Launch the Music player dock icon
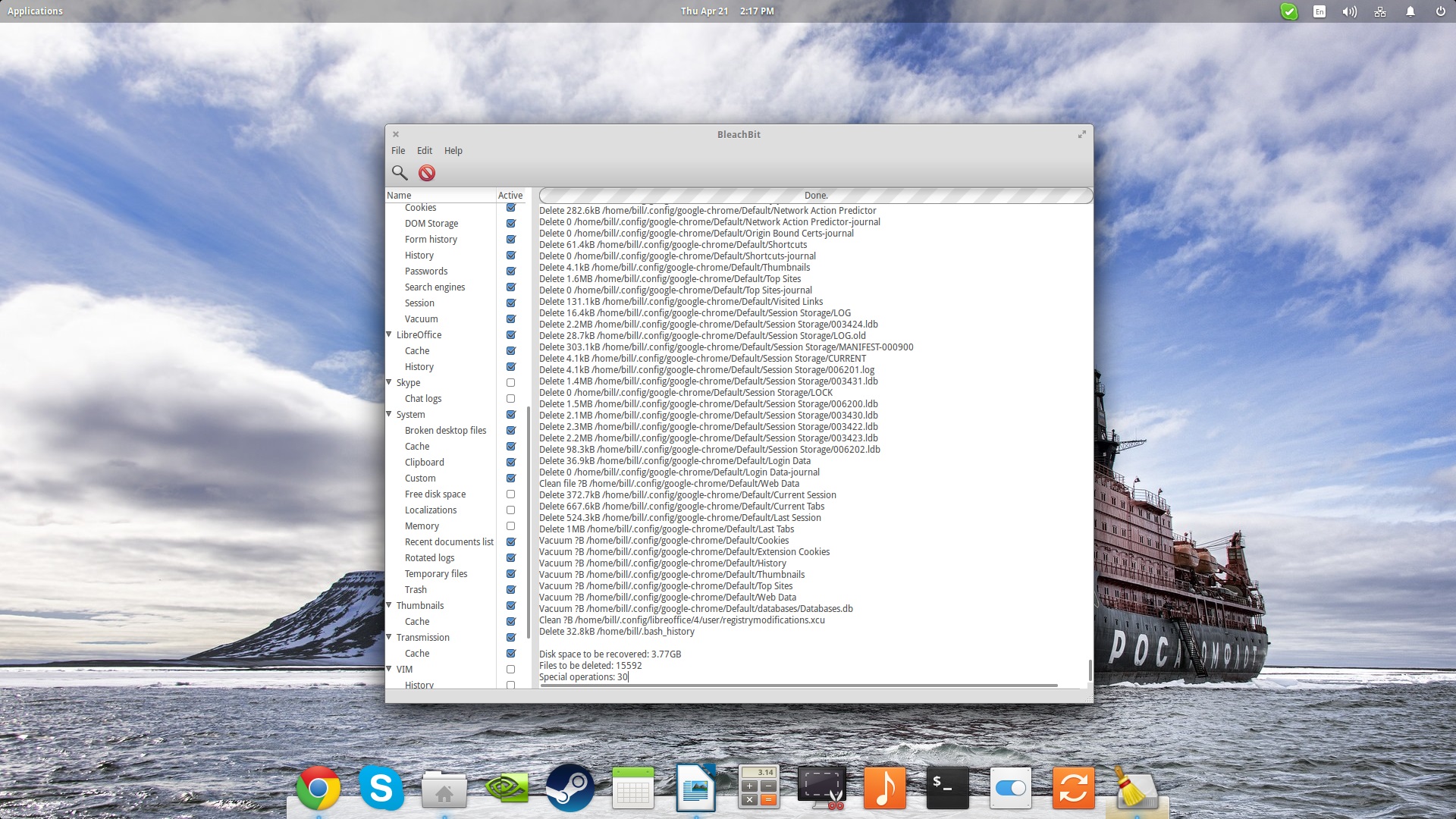Viewport: 1456px width, 819px height. coord(885,788)
